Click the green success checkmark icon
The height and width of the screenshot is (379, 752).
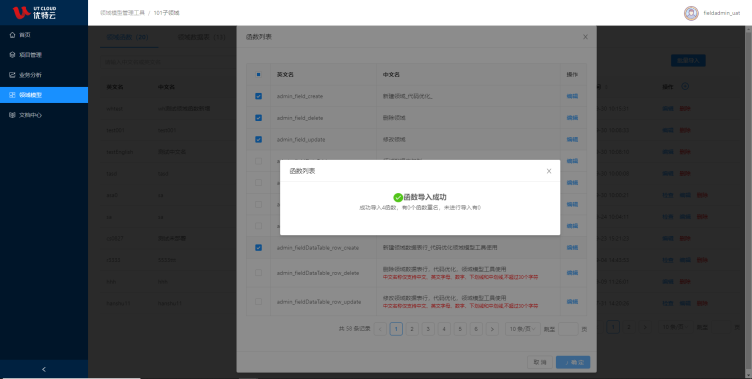click(398, 197)
